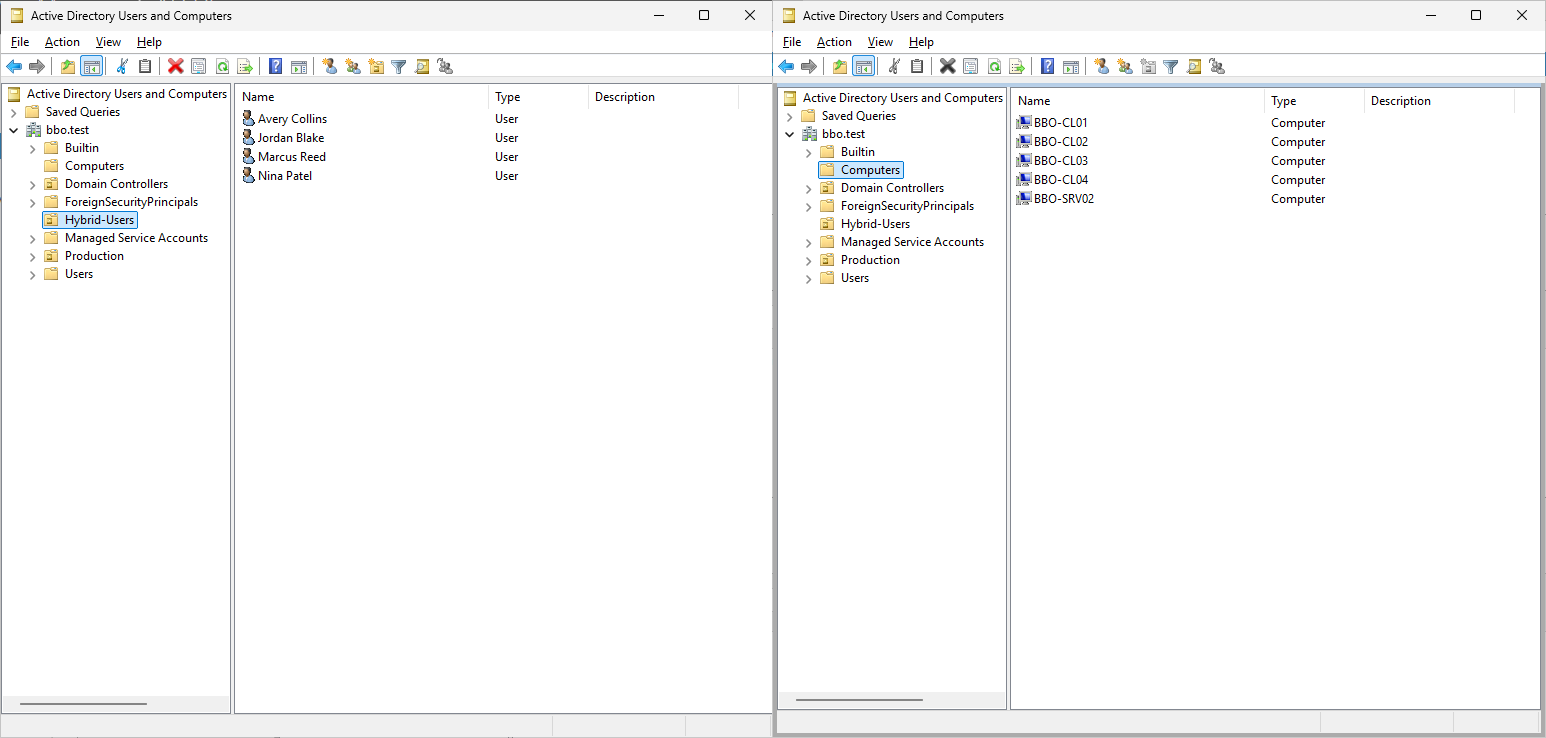Expand Production node in users-list window tree

[33, 256]
